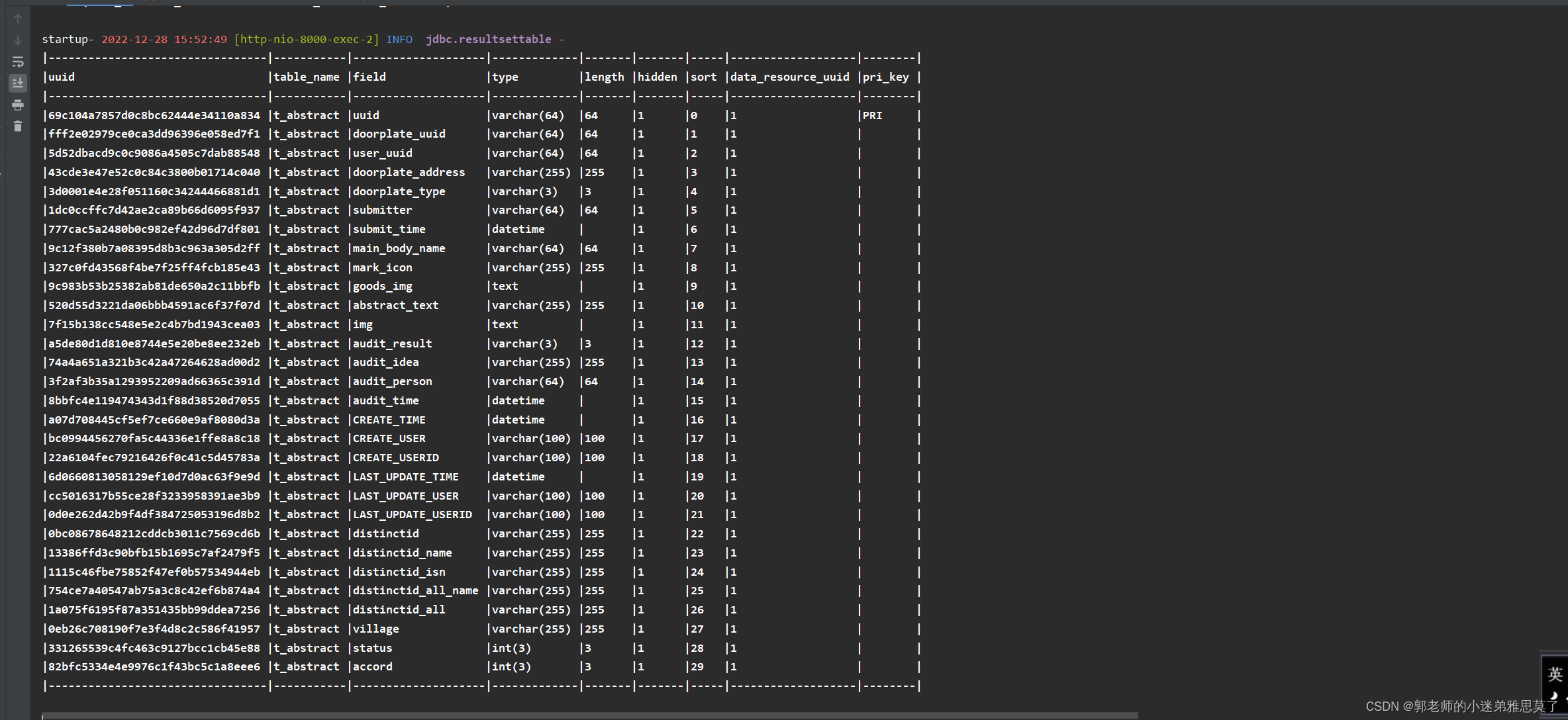Click the data_resource_uuid column header
This screenshot has width=1568, height=720.
(789, 77)
